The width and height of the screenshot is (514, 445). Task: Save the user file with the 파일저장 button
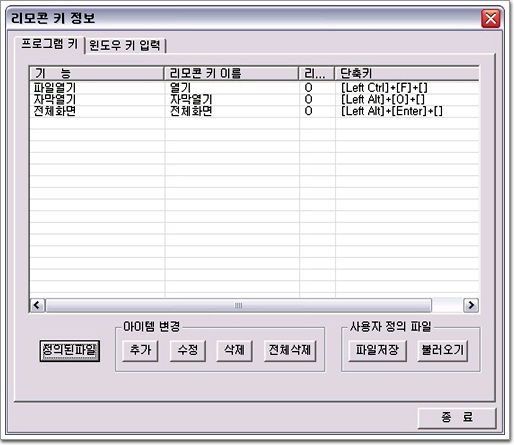coord(377,350)
